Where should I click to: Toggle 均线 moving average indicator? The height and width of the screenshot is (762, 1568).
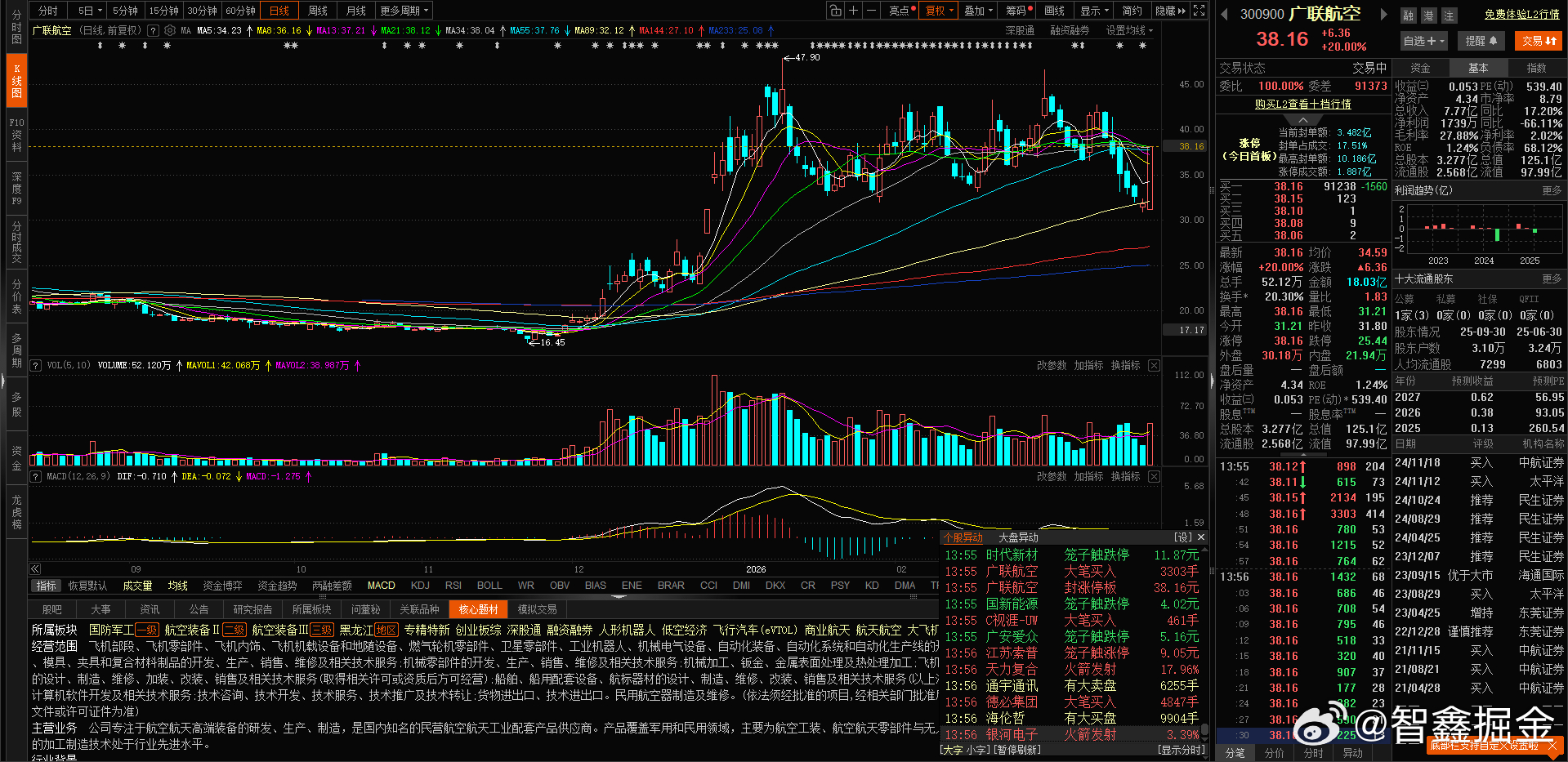click(177, 586)
